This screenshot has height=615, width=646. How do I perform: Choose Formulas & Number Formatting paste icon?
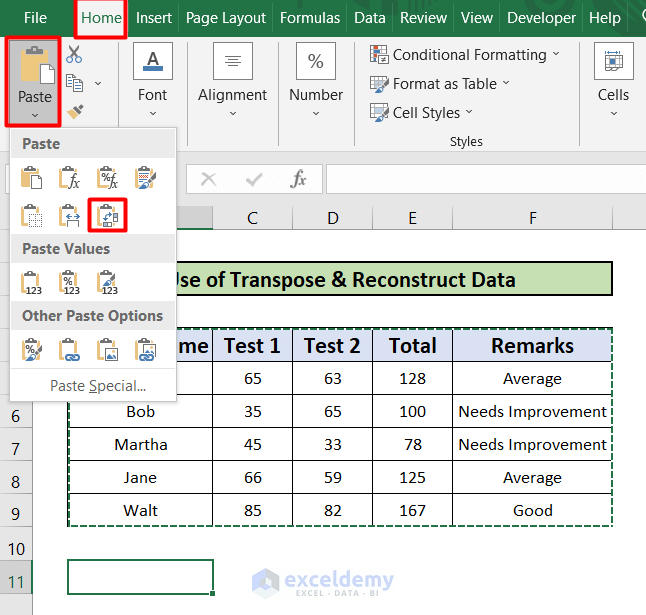[108, 178]
